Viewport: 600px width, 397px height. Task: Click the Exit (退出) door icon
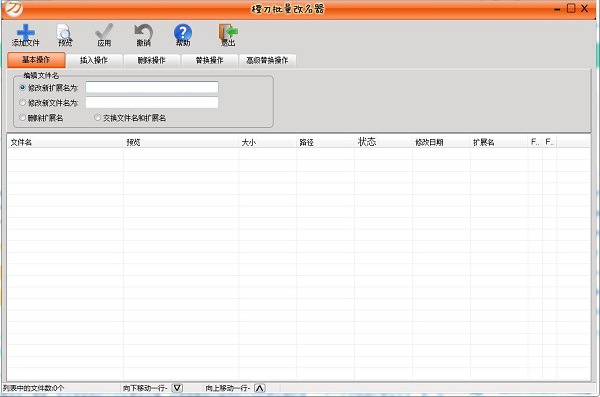coord(228,35)
